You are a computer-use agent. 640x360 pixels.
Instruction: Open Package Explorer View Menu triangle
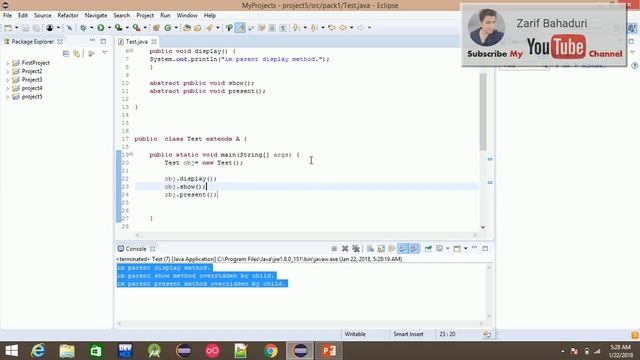pos(105,53)
